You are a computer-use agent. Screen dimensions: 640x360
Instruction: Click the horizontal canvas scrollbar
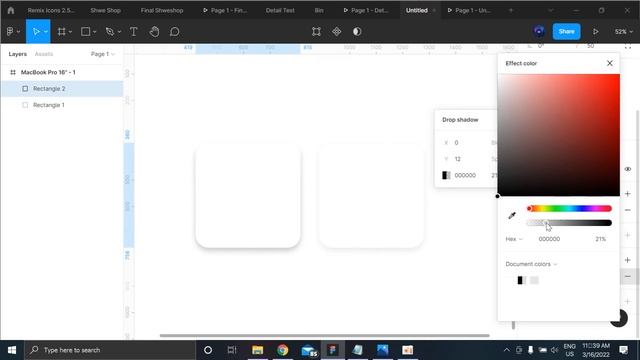[324, 336]
